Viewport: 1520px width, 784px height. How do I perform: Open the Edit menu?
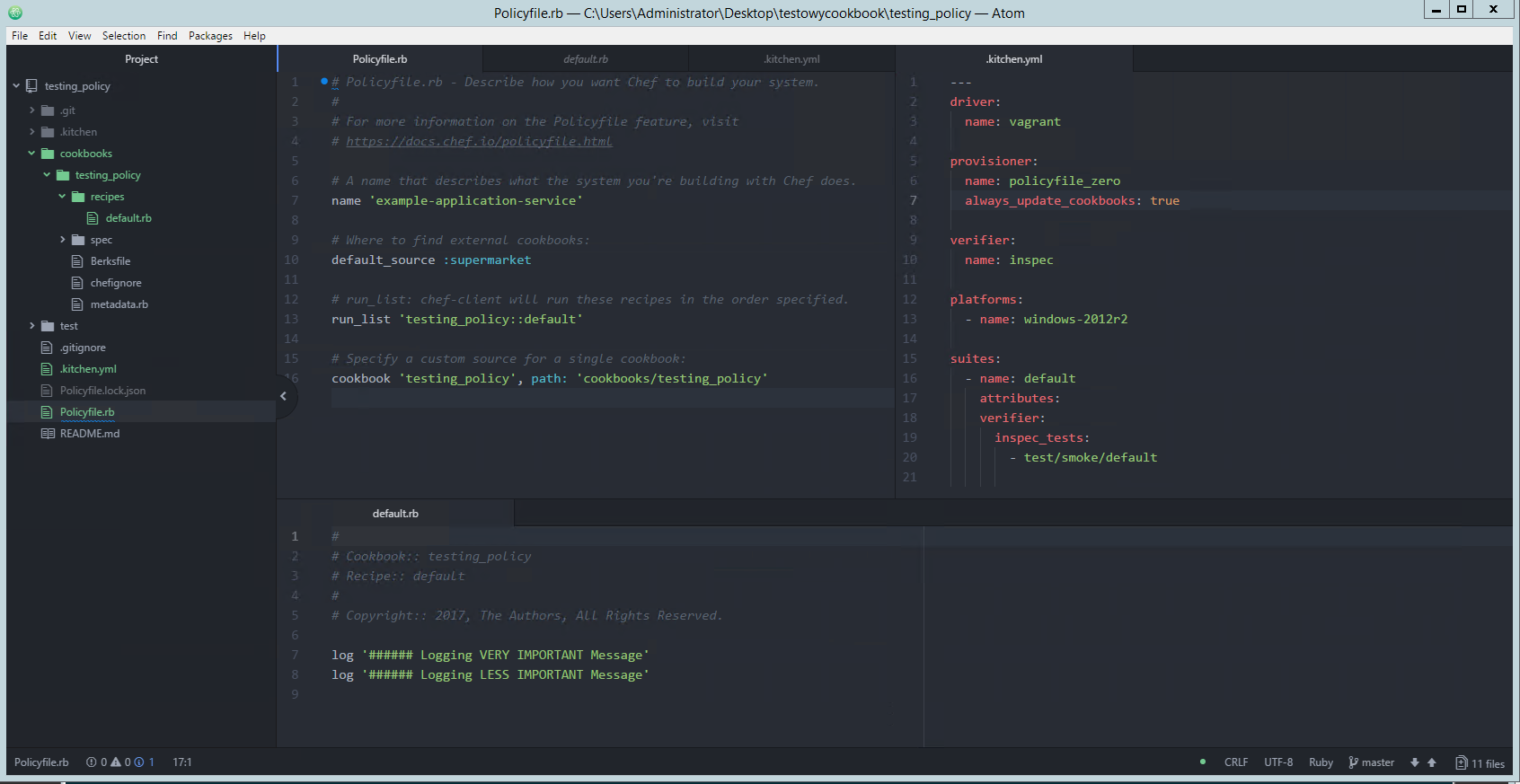tap(48, 36)
